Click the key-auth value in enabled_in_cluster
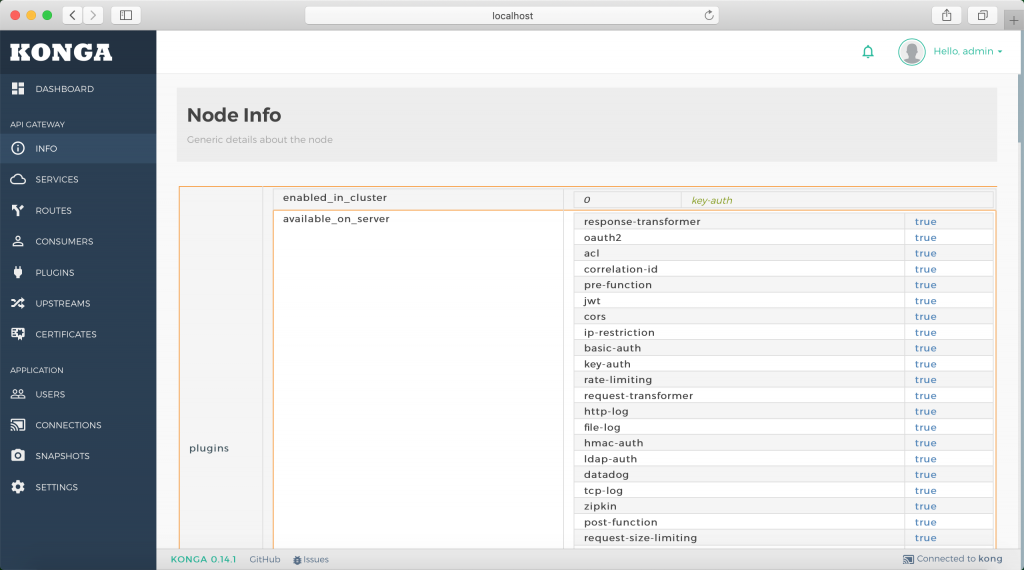Image resolution: width=1024 pixels, height=570 pixels. coord(712,200)
